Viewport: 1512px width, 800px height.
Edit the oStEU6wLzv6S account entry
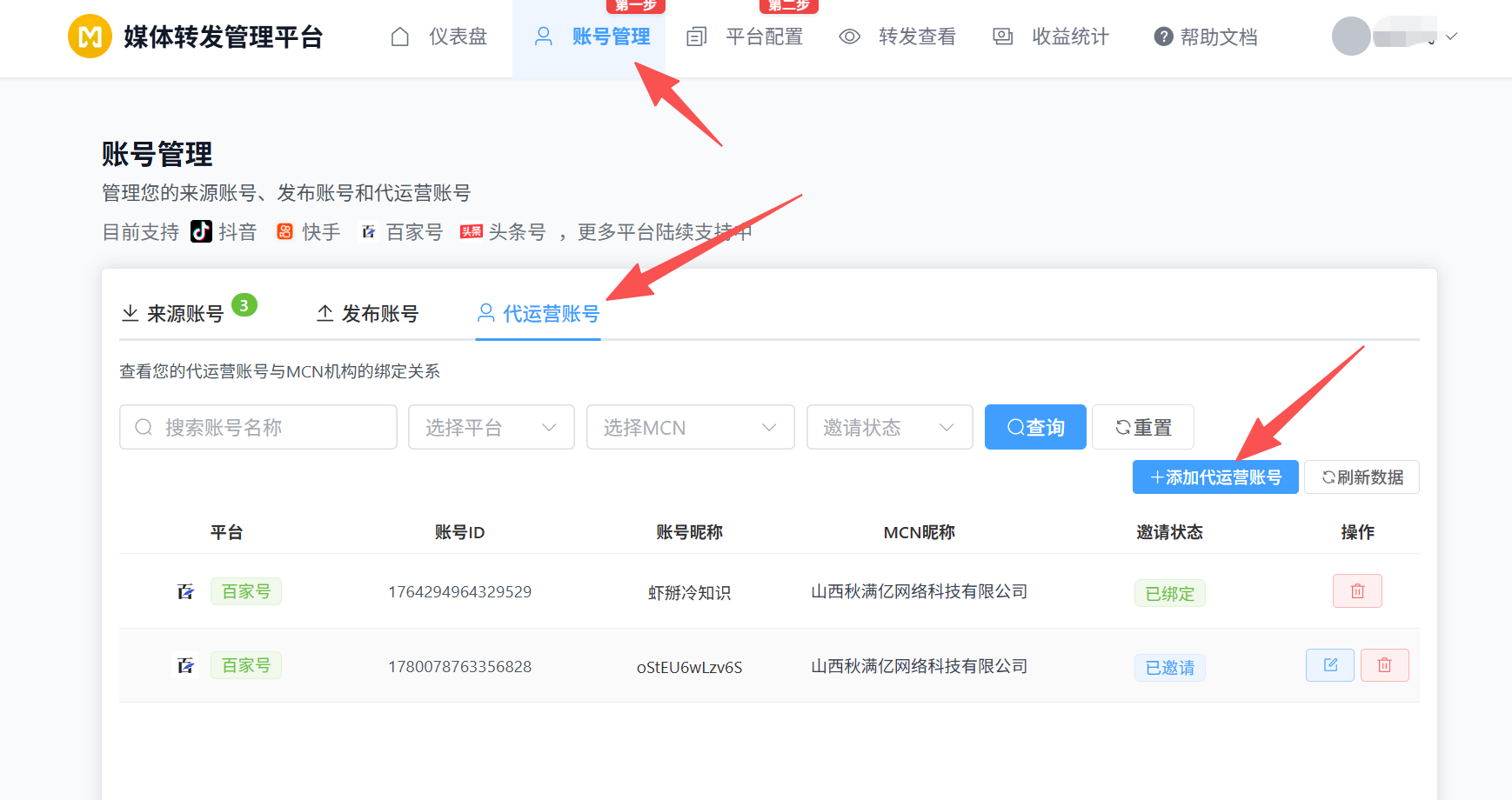tap(1329, 665)
